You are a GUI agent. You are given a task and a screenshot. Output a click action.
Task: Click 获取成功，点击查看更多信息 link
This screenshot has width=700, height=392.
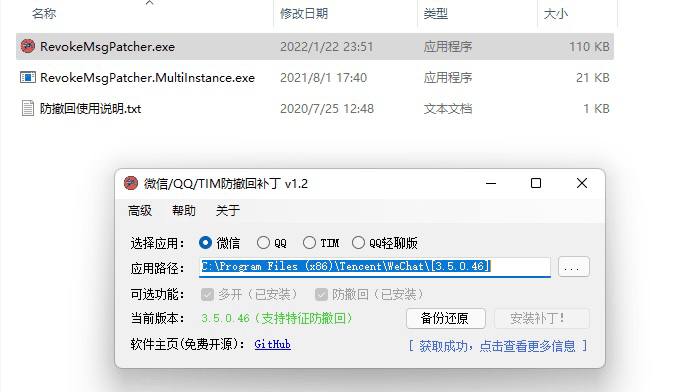(497, 346)
